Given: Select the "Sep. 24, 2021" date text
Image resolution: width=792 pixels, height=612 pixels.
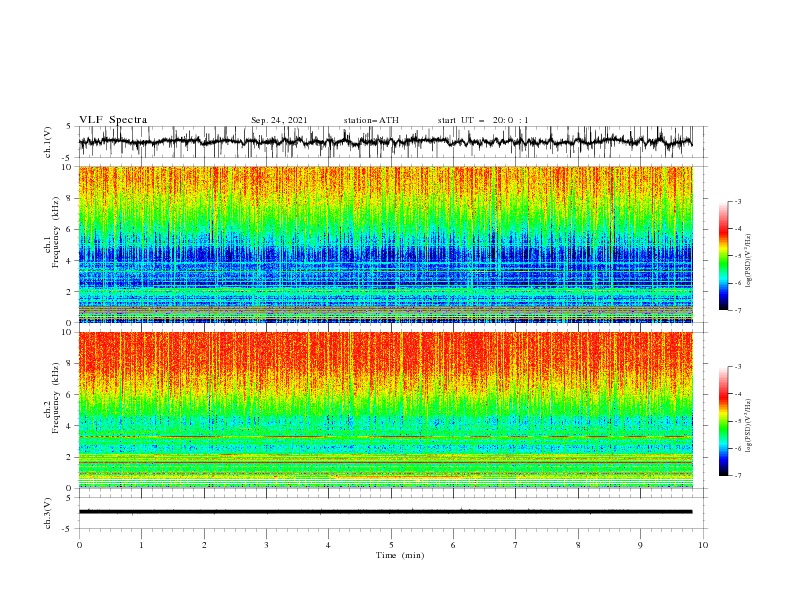Looking at the screenshot, I should pyautogui.click(x=279, y=120).
